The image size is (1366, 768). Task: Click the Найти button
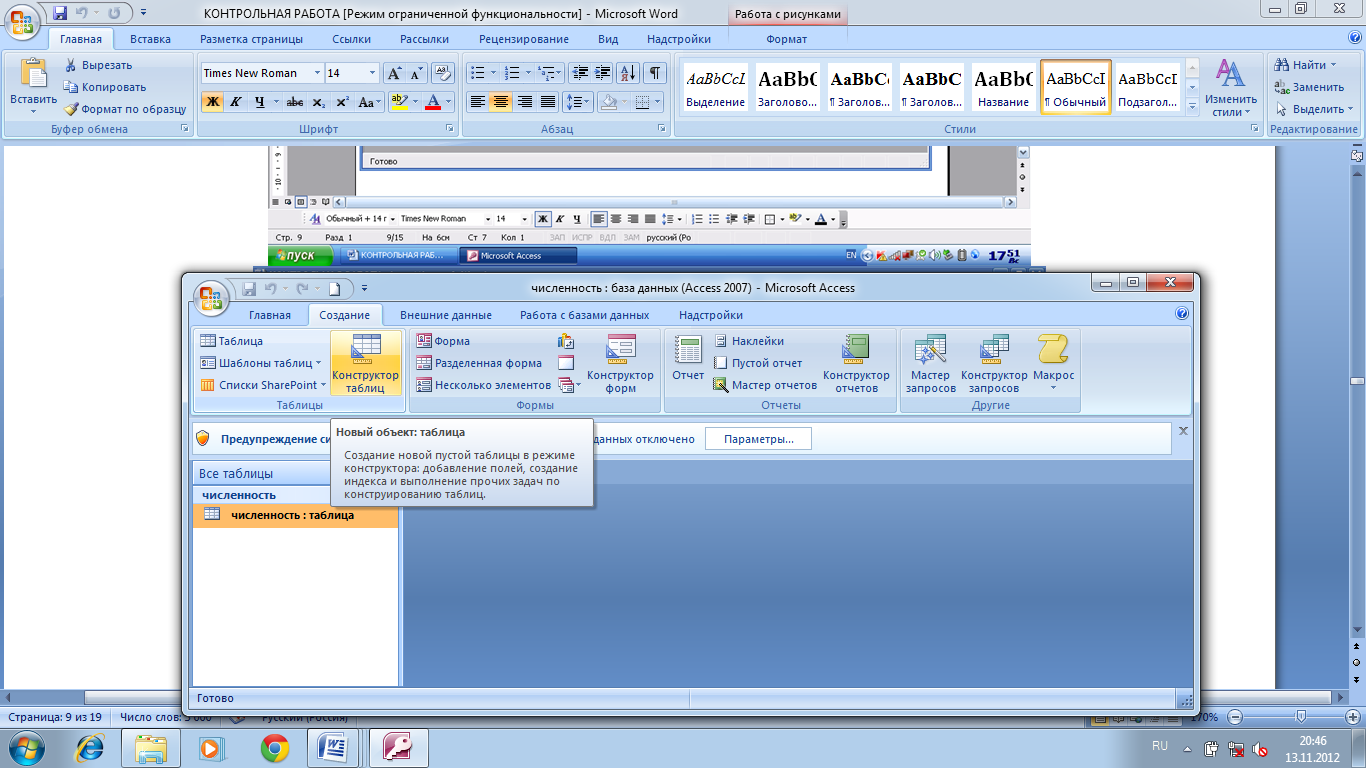(1308, 65)
